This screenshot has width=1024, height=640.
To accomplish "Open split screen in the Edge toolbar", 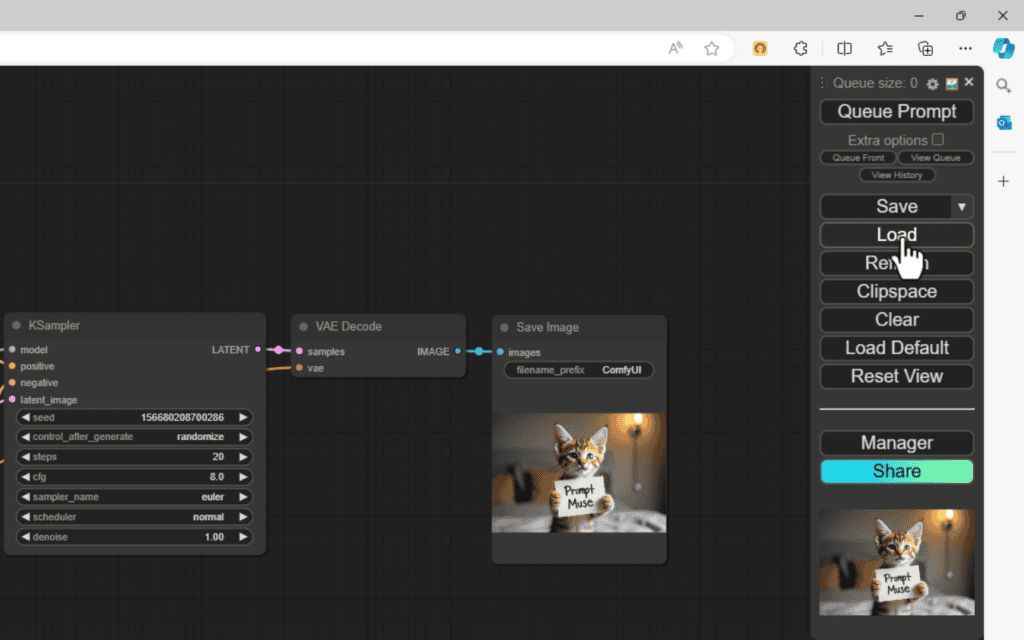I will pyautogui.click(x=844, y=47).
